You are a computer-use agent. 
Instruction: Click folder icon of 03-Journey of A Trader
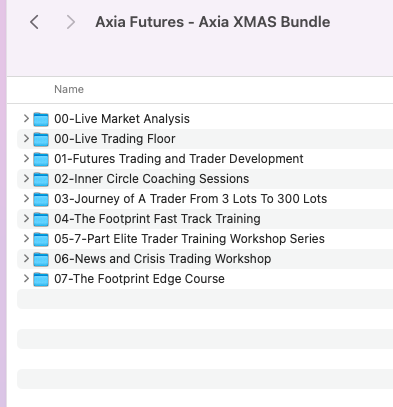pyautogui.click(x=41, y=199)
